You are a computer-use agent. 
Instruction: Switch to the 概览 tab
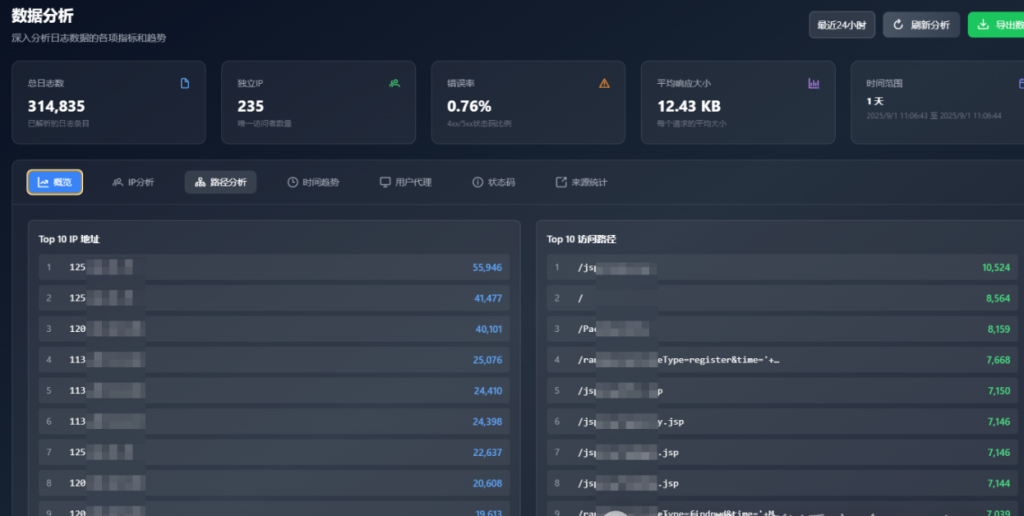pyautogui.click(x=55, y=182)
